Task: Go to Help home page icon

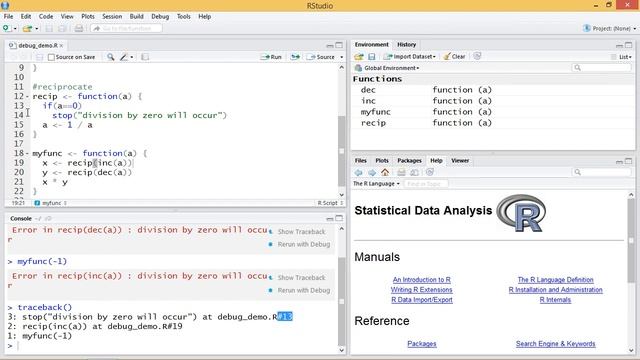Action: point(385,172)
